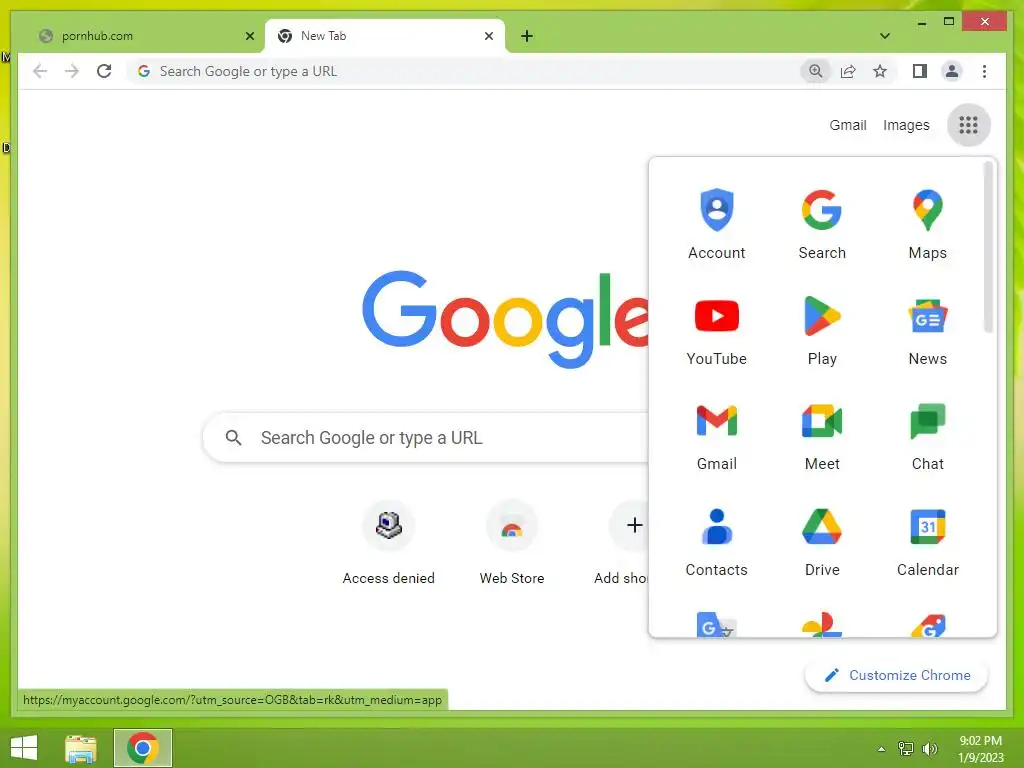Open the Windows Start button
Screen dimensions: 1024x768
[24, 748]
